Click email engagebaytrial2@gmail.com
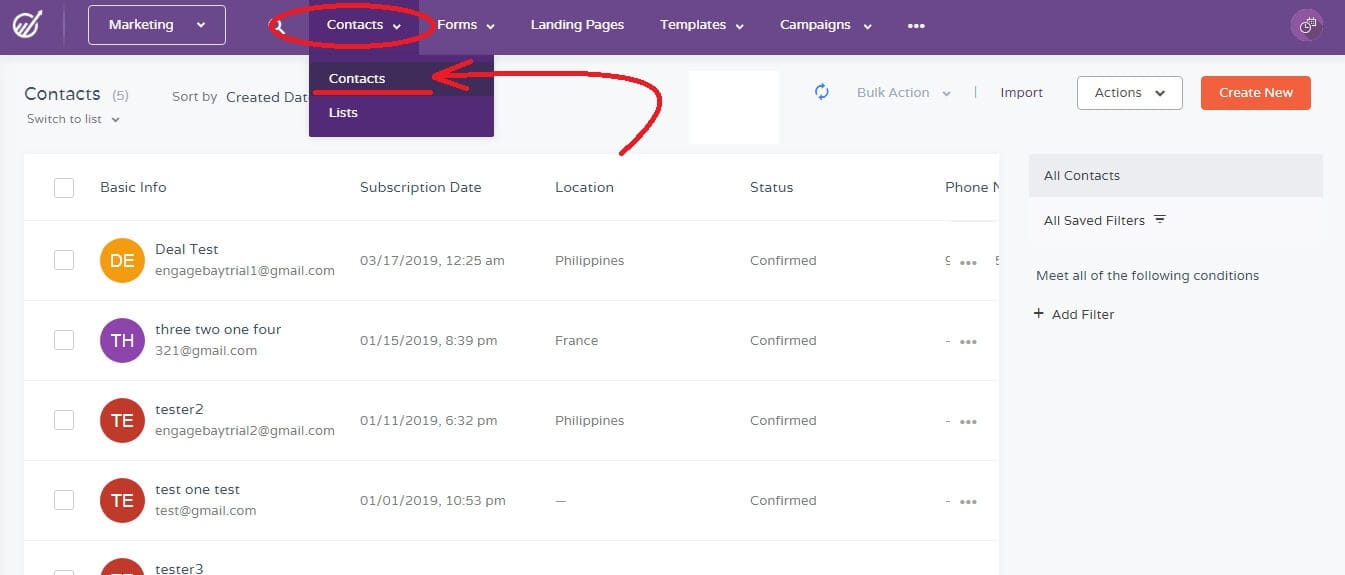Screen dimensions: 1345x575 point(245,431)
